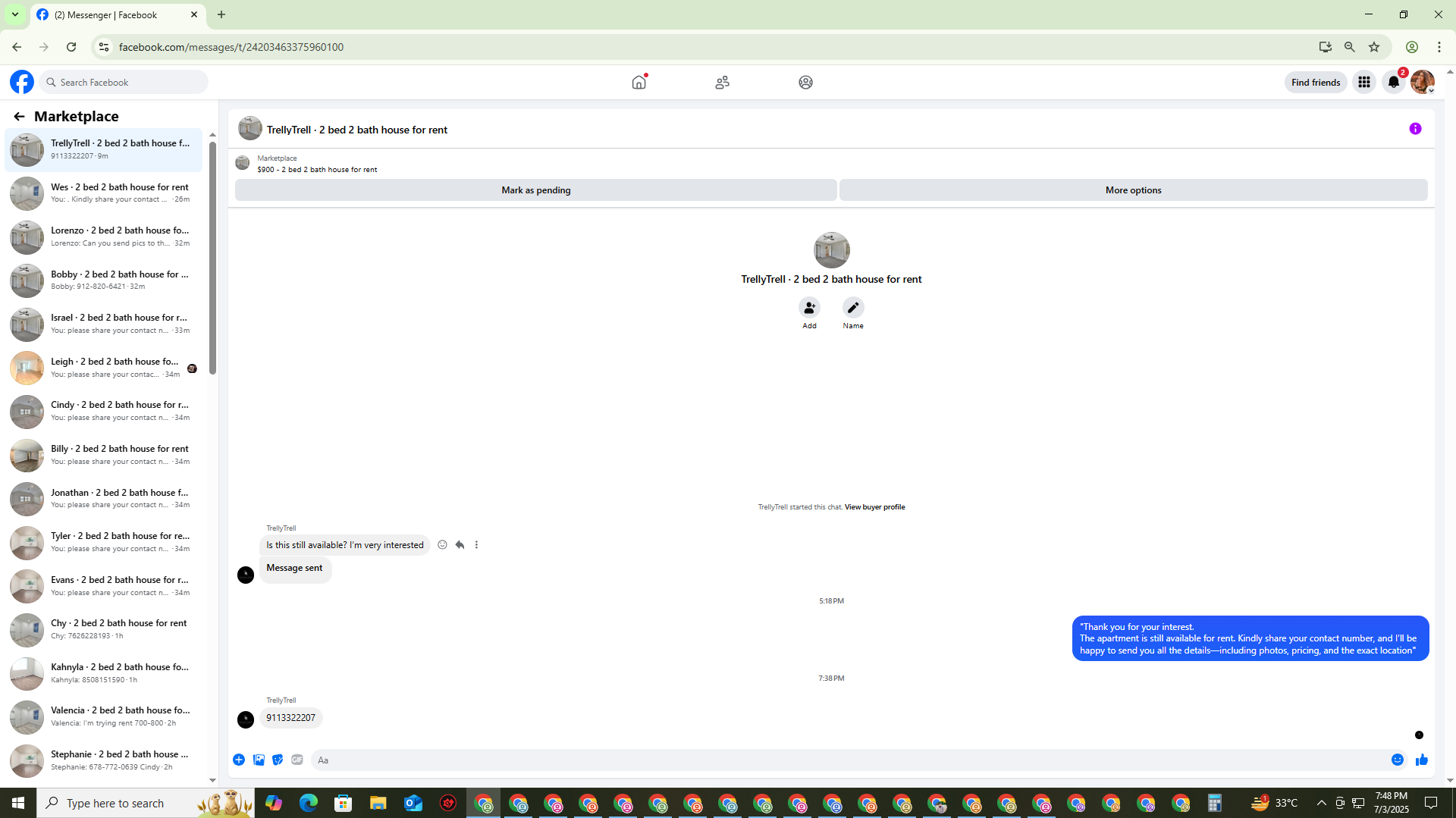
Task: Open the tab search dropdown arrow
Action: pyautogui.click(x=14, y=14)
